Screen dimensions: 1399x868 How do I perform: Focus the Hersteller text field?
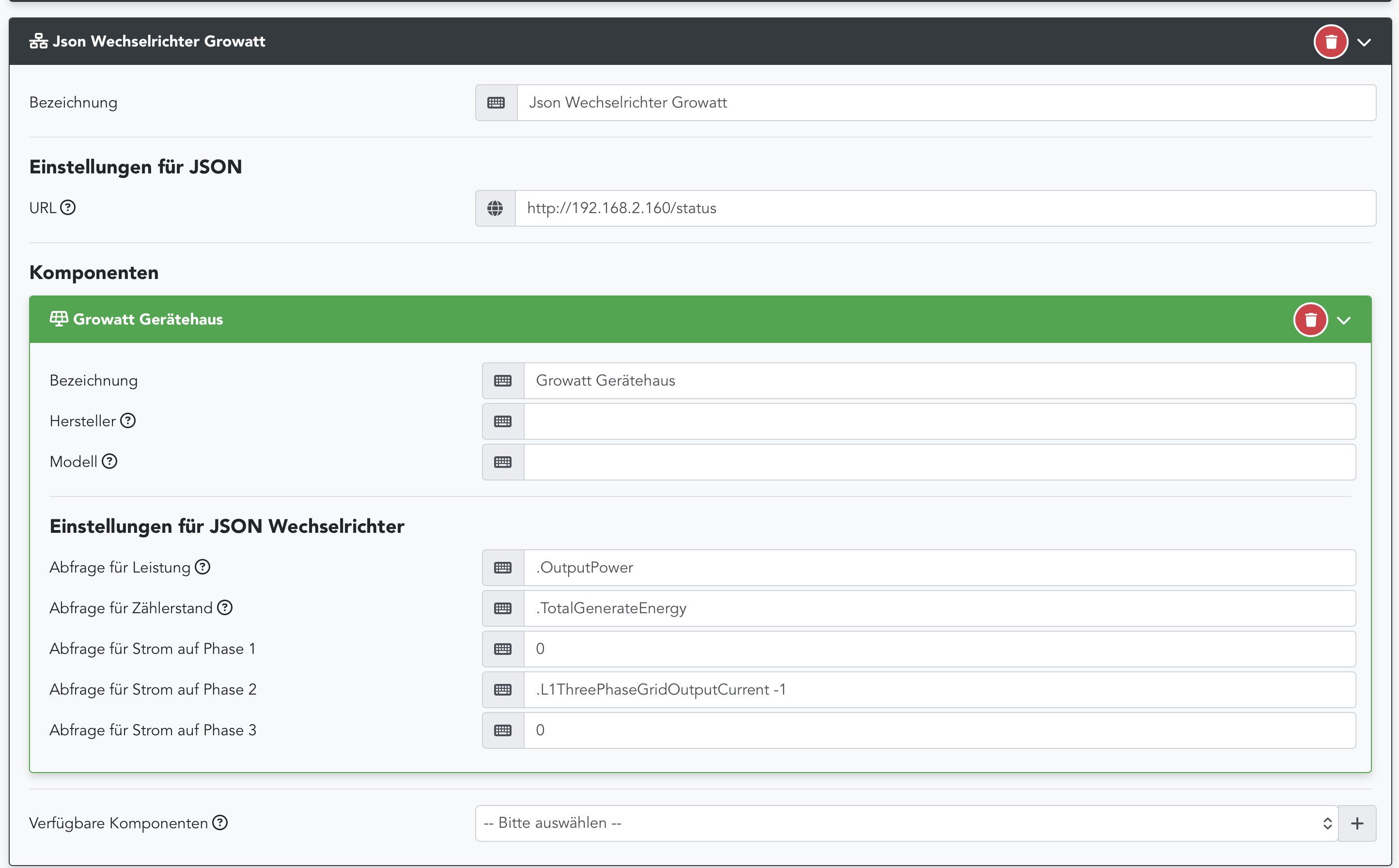click(x=939, y=421)
